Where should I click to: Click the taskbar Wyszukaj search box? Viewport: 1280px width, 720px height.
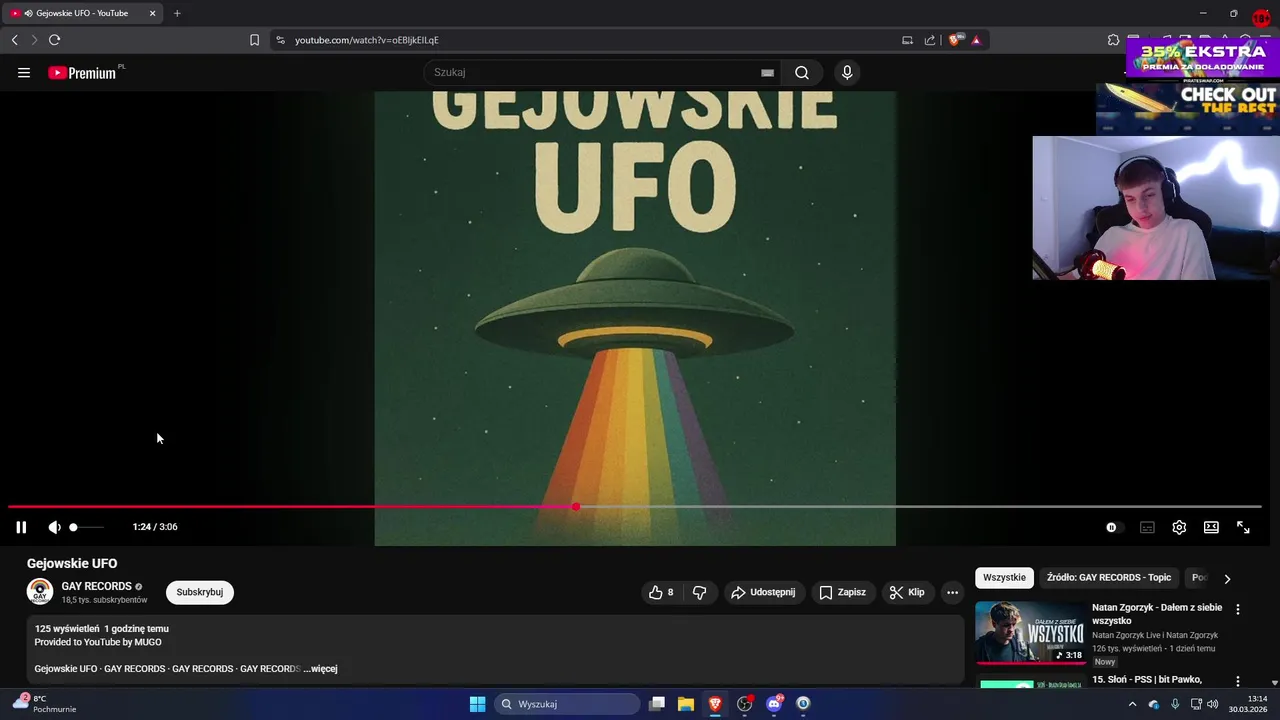[568, 704]
